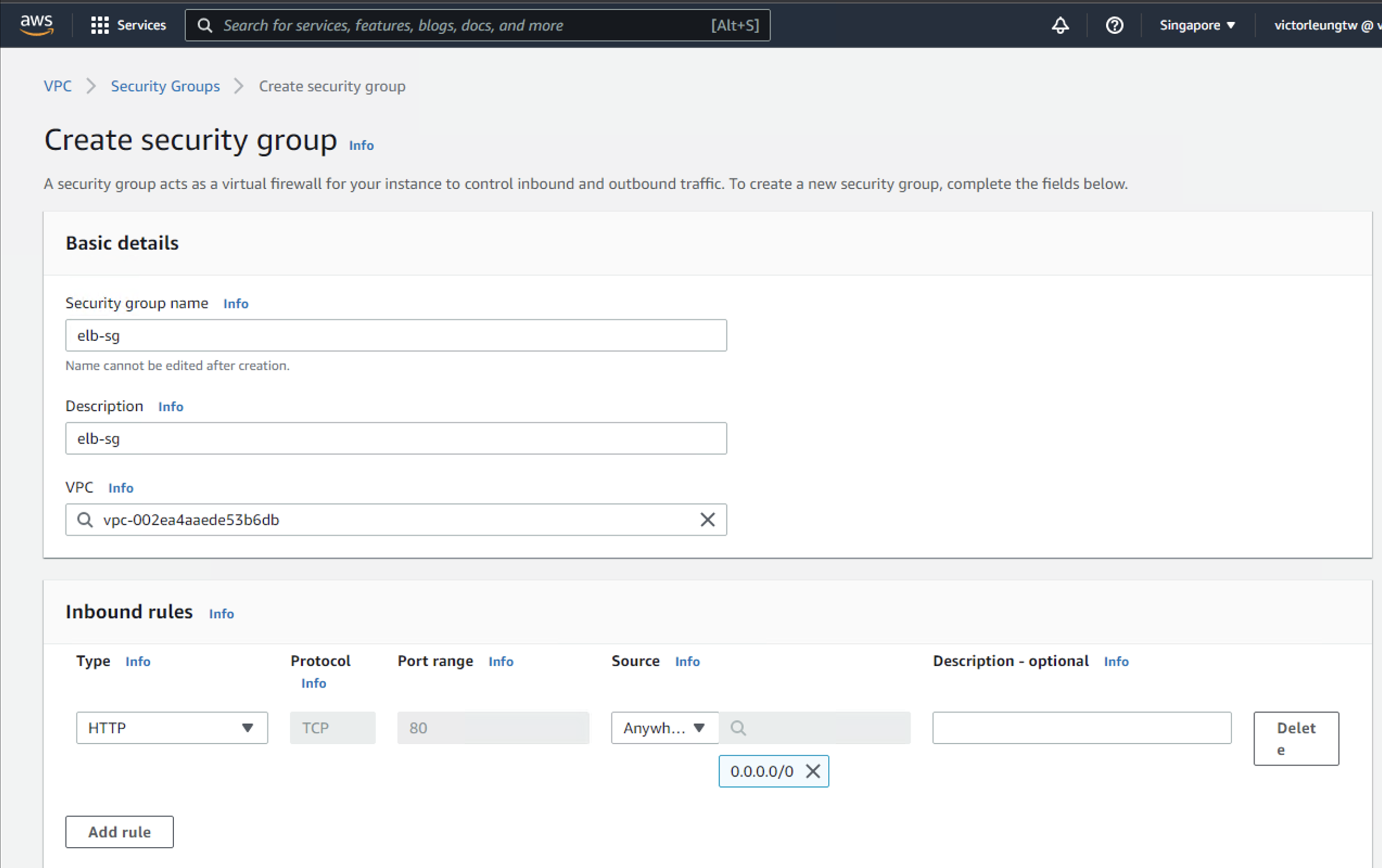Click the Basic details heading
This screenshot has width=1382, height=868.
pyautogui.click(x=122, y=243)
